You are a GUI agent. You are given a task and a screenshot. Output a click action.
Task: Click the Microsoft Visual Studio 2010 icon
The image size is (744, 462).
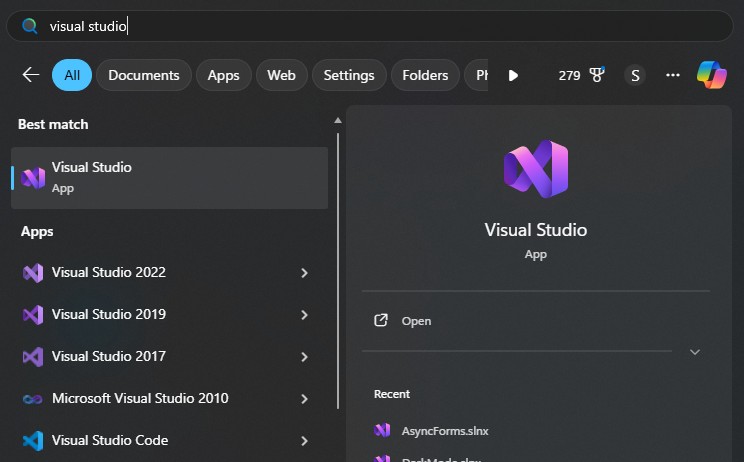(x=33, y=398)
